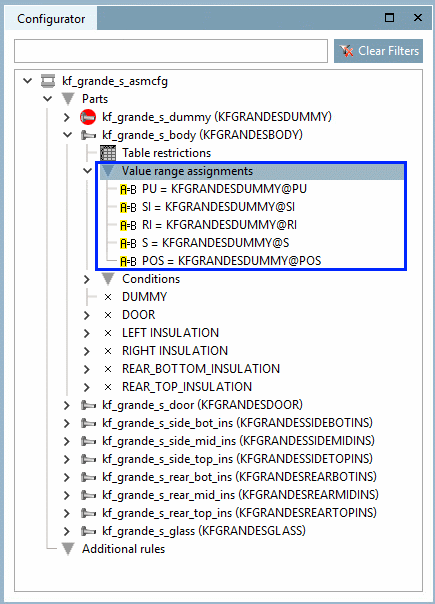The height and width of the screenshot is (604, 435).
Task: Click the triangle icon next to Conditions
Action: point(108,279)
